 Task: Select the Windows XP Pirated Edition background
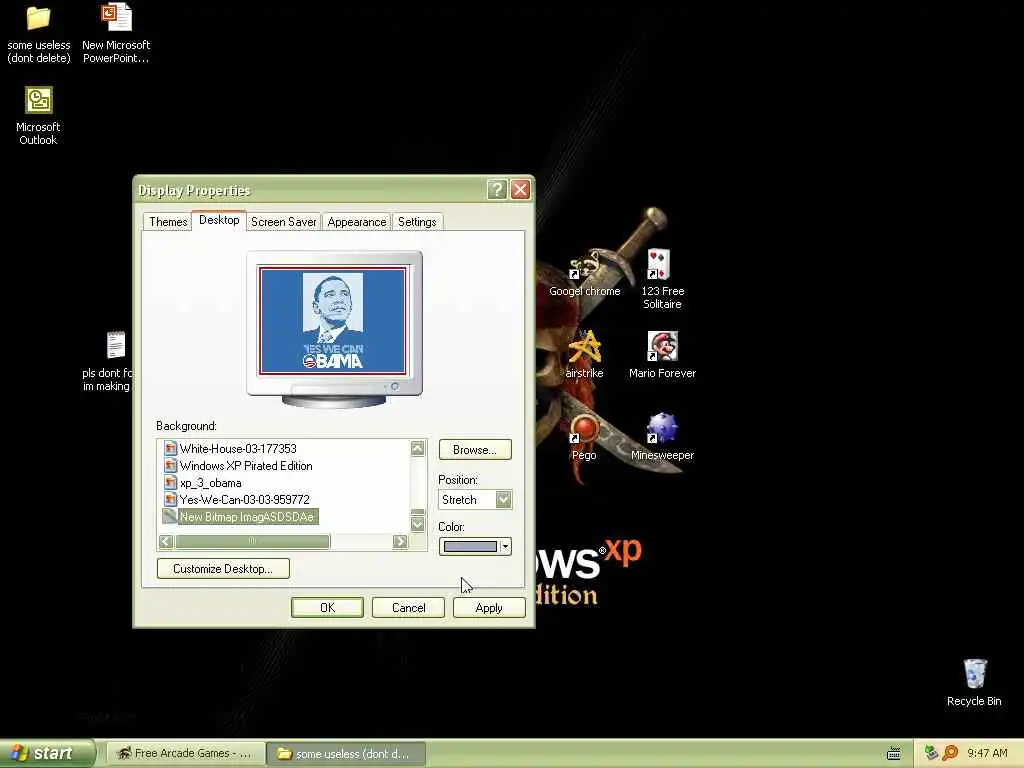246,466
